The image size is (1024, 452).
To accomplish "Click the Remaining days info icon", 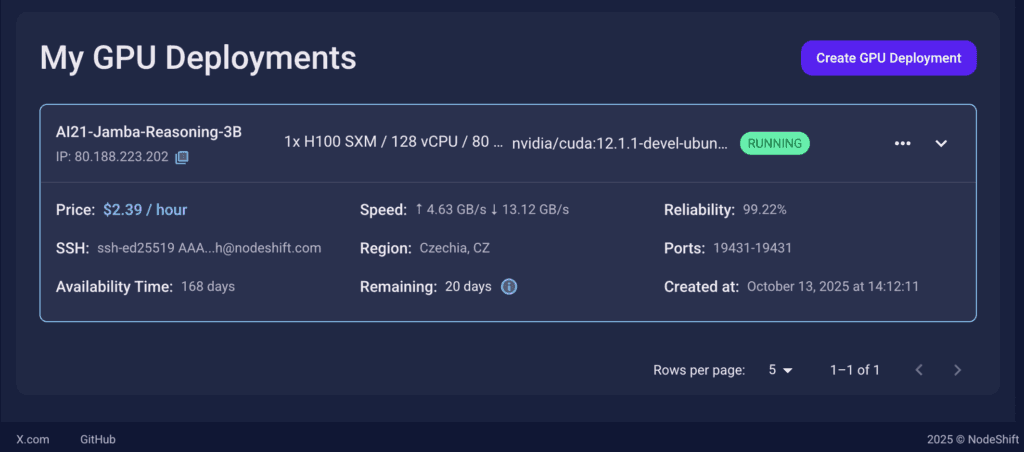I will [509, 287].
